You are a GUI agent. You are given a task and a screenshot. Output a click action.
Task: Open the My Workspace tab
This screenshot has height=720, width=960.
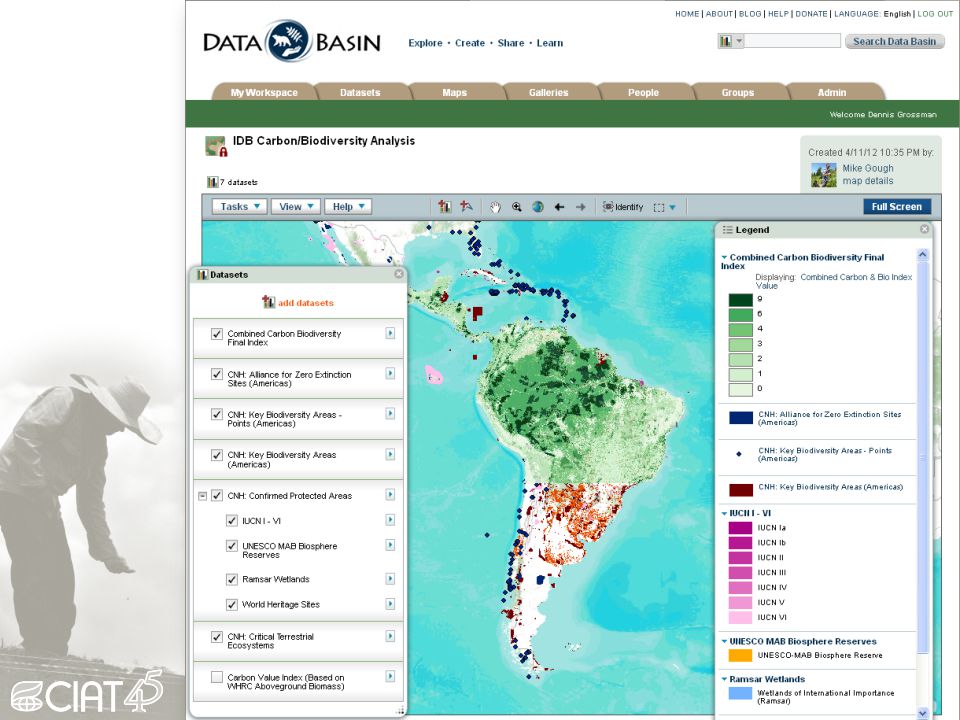click(x=264, y=92)
